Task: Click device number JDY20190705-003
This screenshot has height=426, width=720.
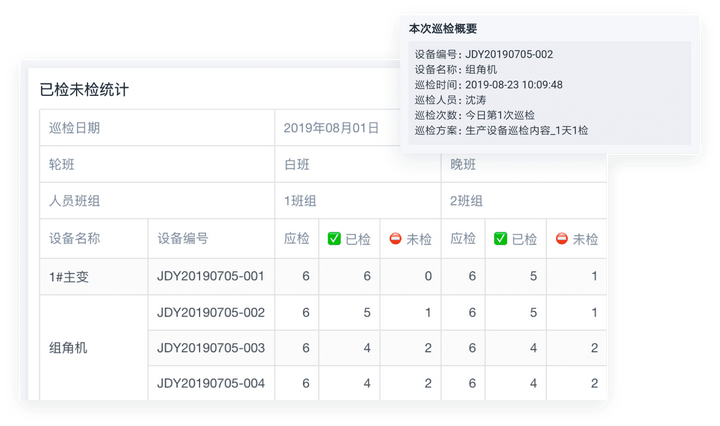Action: point(211,348)
